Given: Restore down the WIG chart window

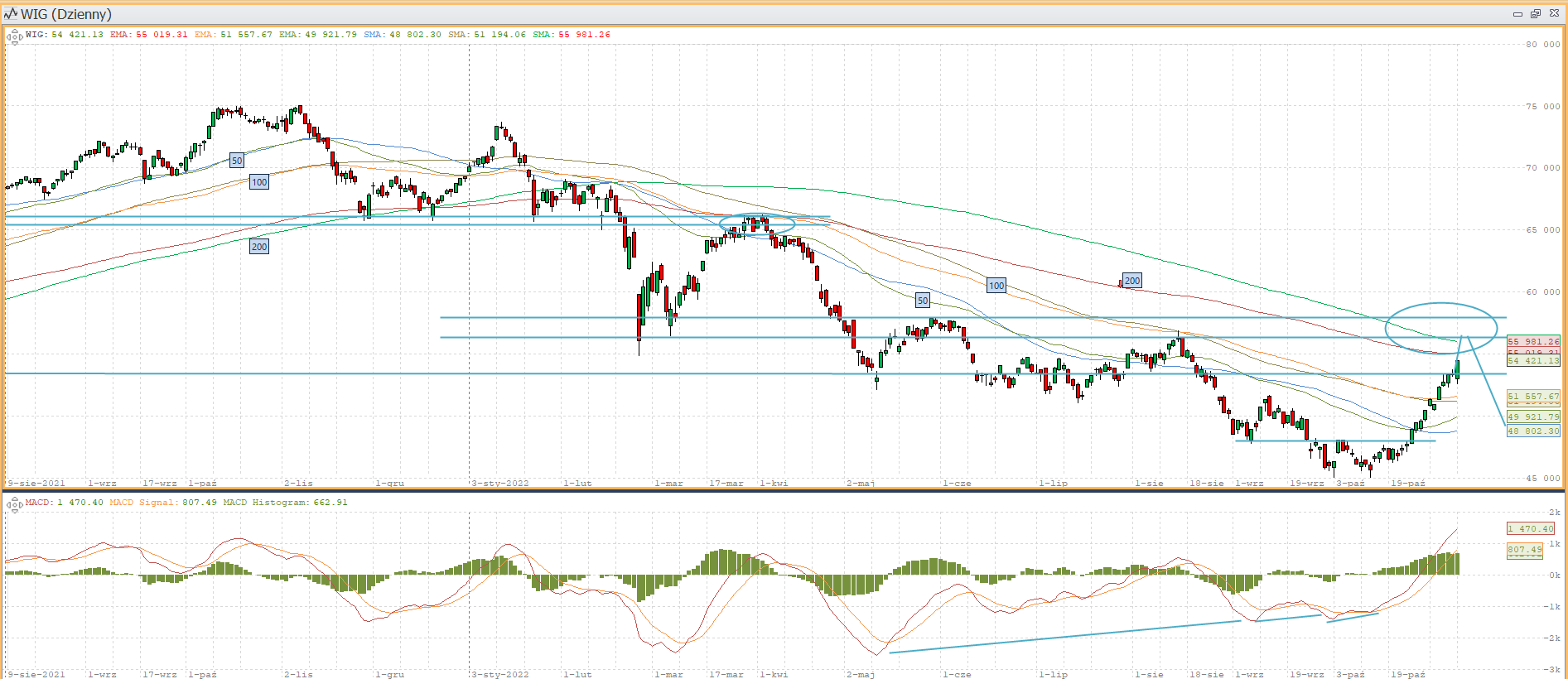Looking at the screenshot, I should pyautogui.click(x=1536, y=13).
